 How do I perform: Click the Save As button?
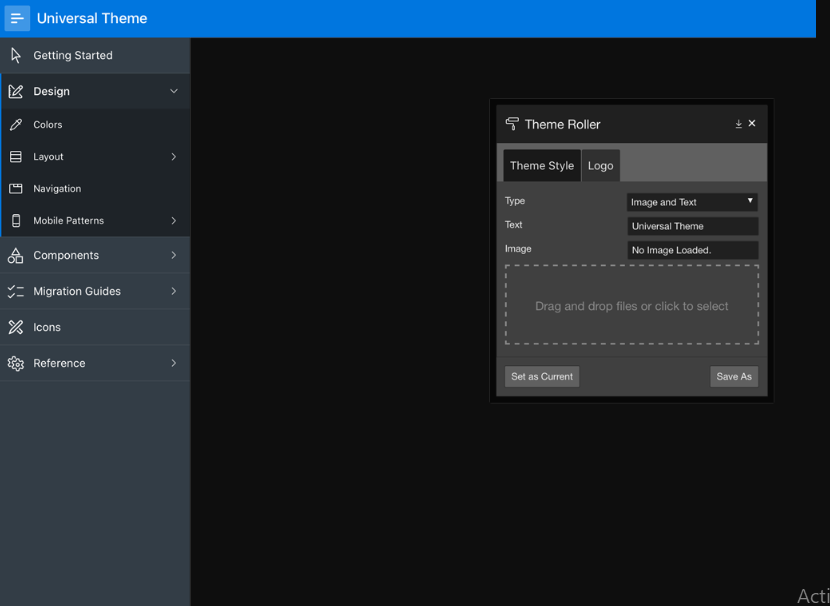pyautogui.click(x=734, y=377)
